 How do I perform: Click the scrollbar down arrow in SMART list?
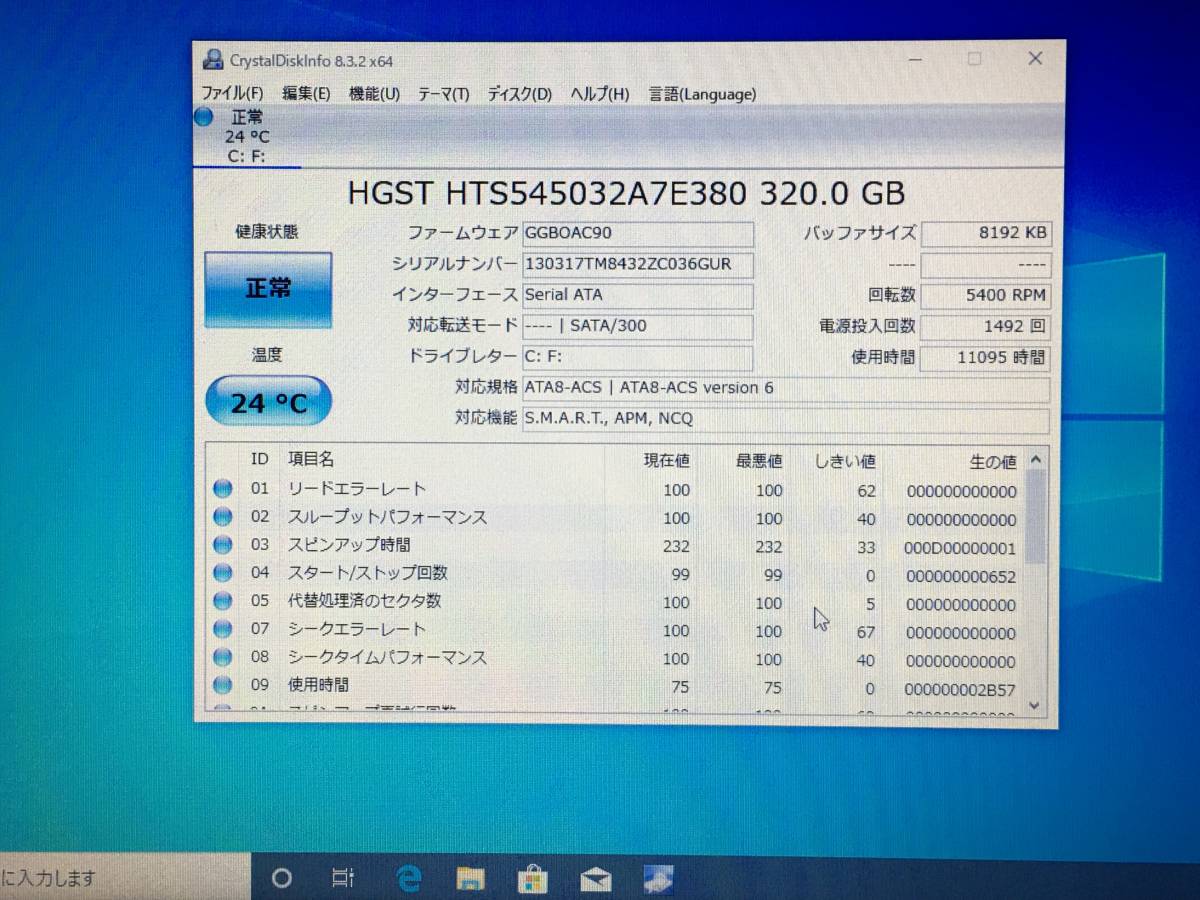[1035, 706]
